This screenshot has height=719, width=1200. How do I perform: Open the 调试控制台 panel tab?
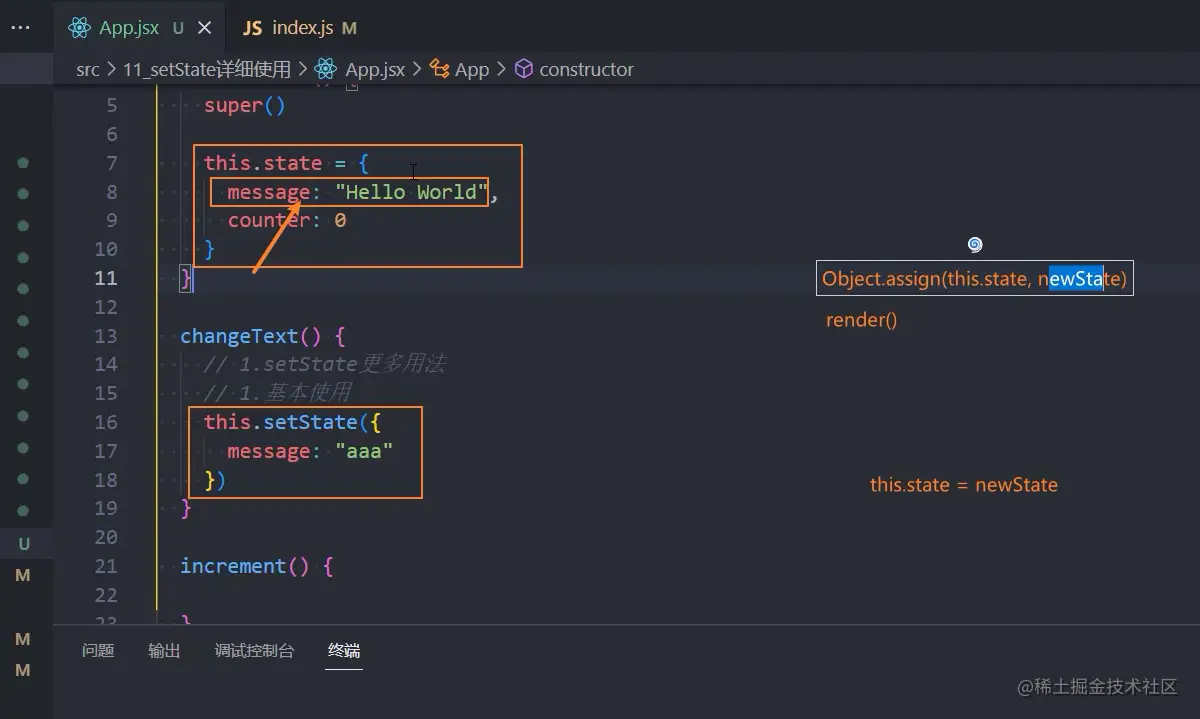coord(254,651)
